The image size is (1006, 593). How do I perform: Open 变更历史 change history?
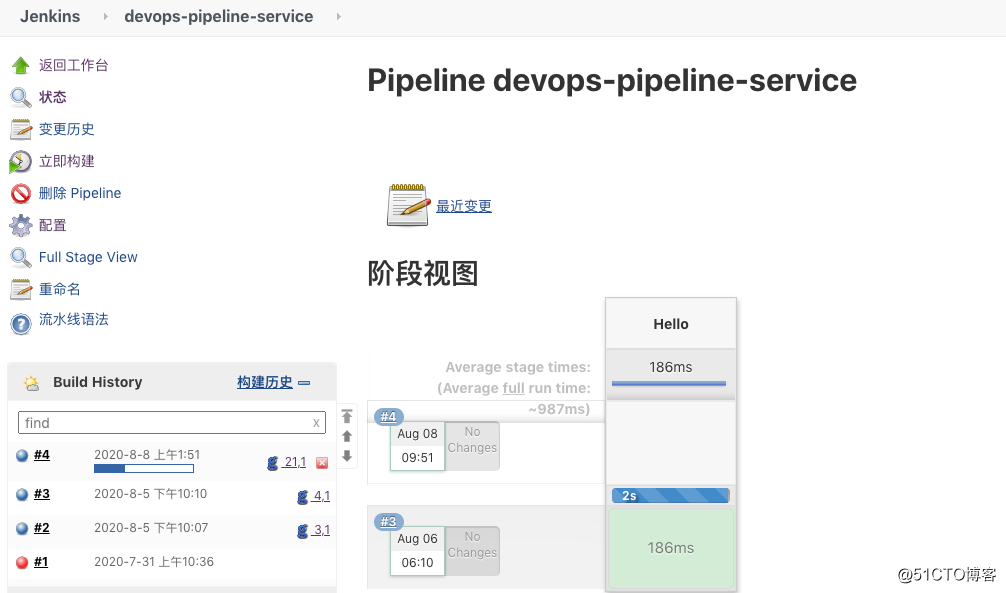tap(67, 129)
